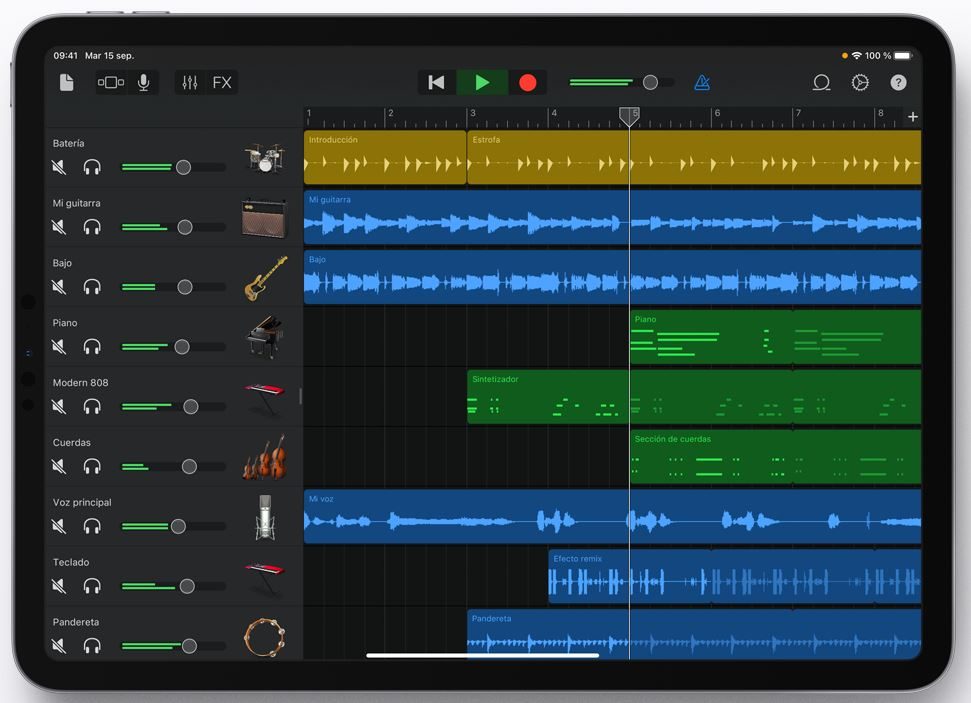This screenshot has height=703, width=971.
Task: Open the mixer sliders icon beside FX
Action: click(190, 83)
